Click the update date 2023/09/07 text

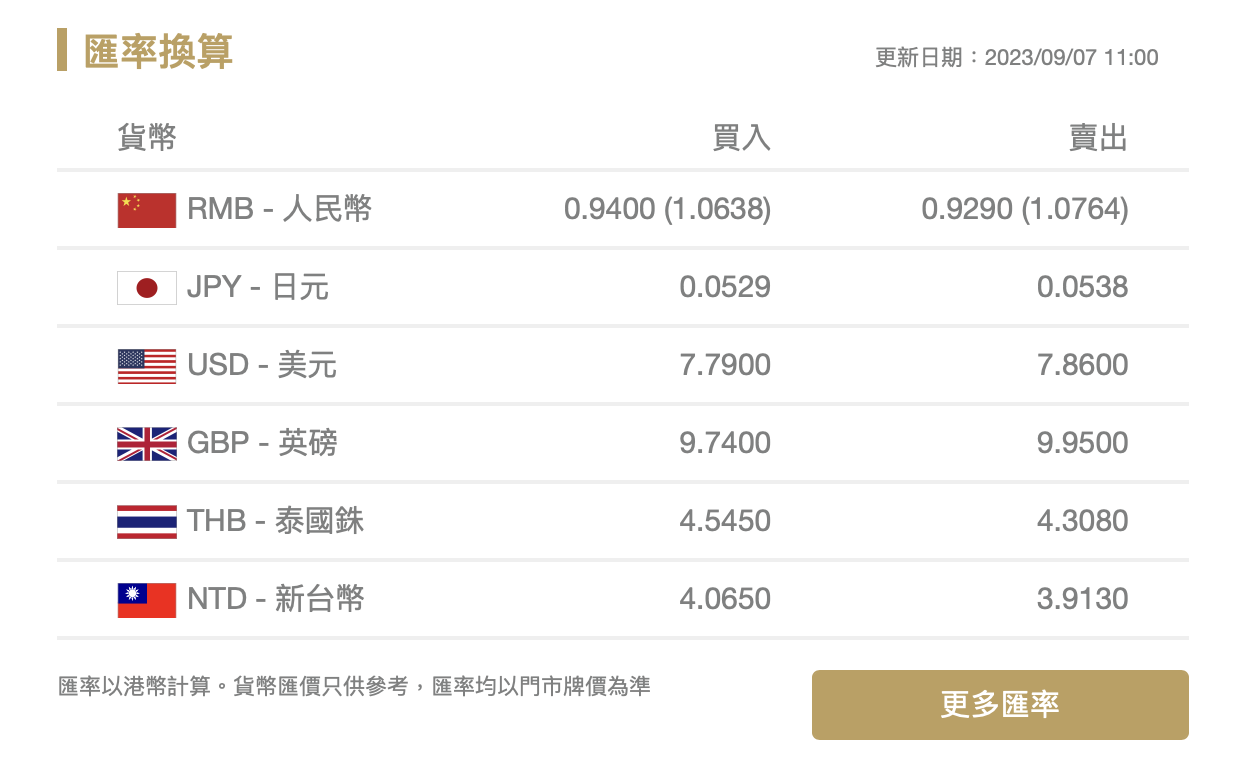(1040, 58)
